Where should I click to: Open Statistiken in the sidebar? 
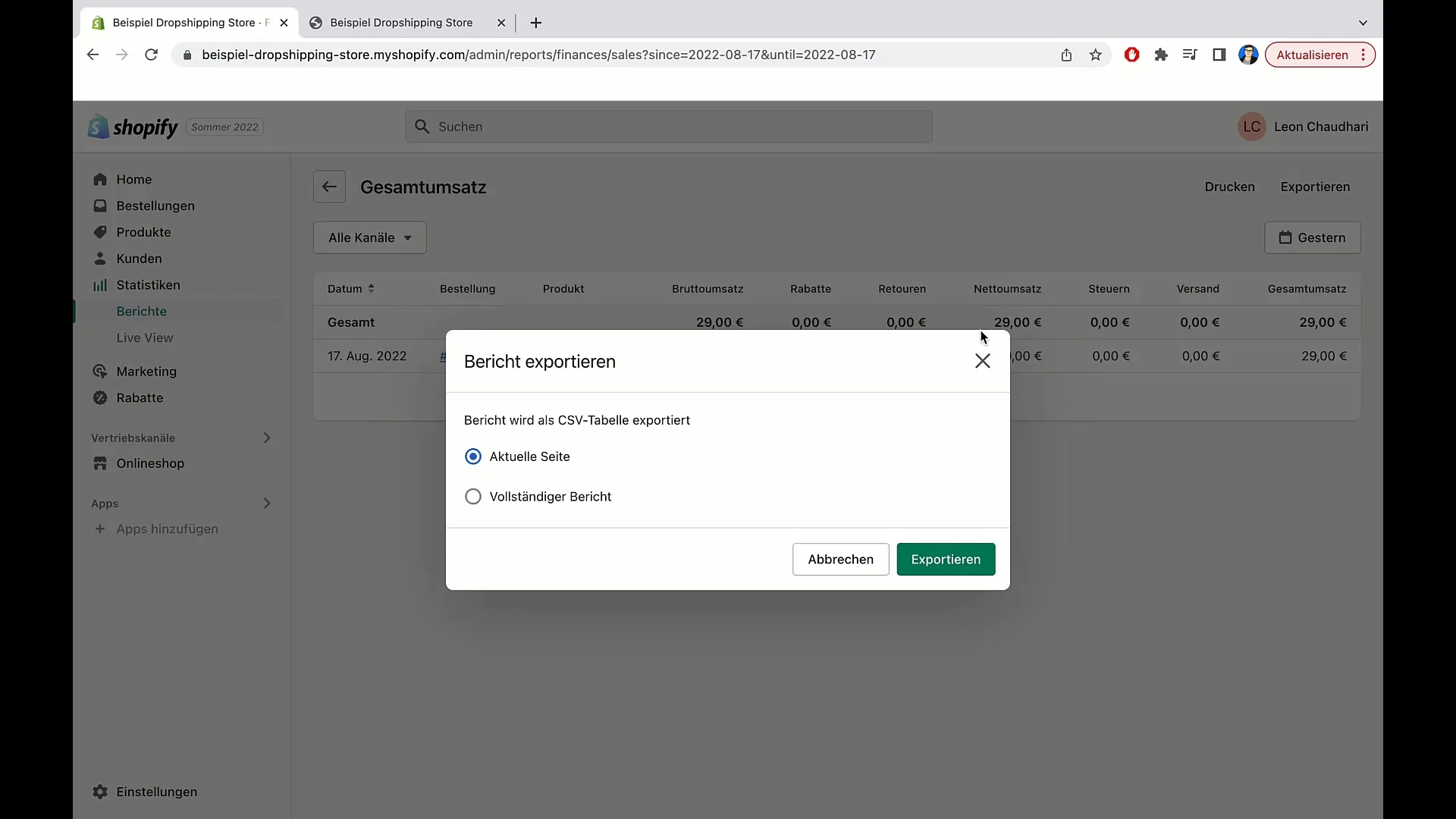tap(148, 285)
